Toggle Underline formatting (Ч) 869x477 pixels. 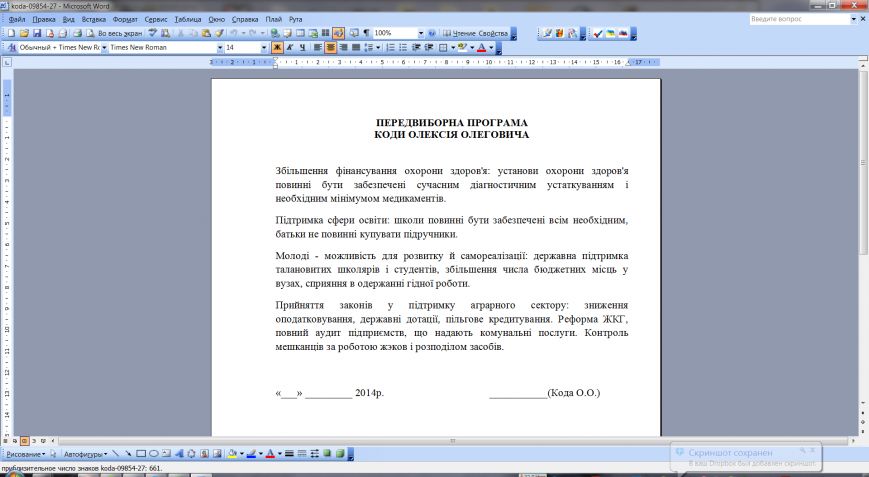tap(302, 48)
